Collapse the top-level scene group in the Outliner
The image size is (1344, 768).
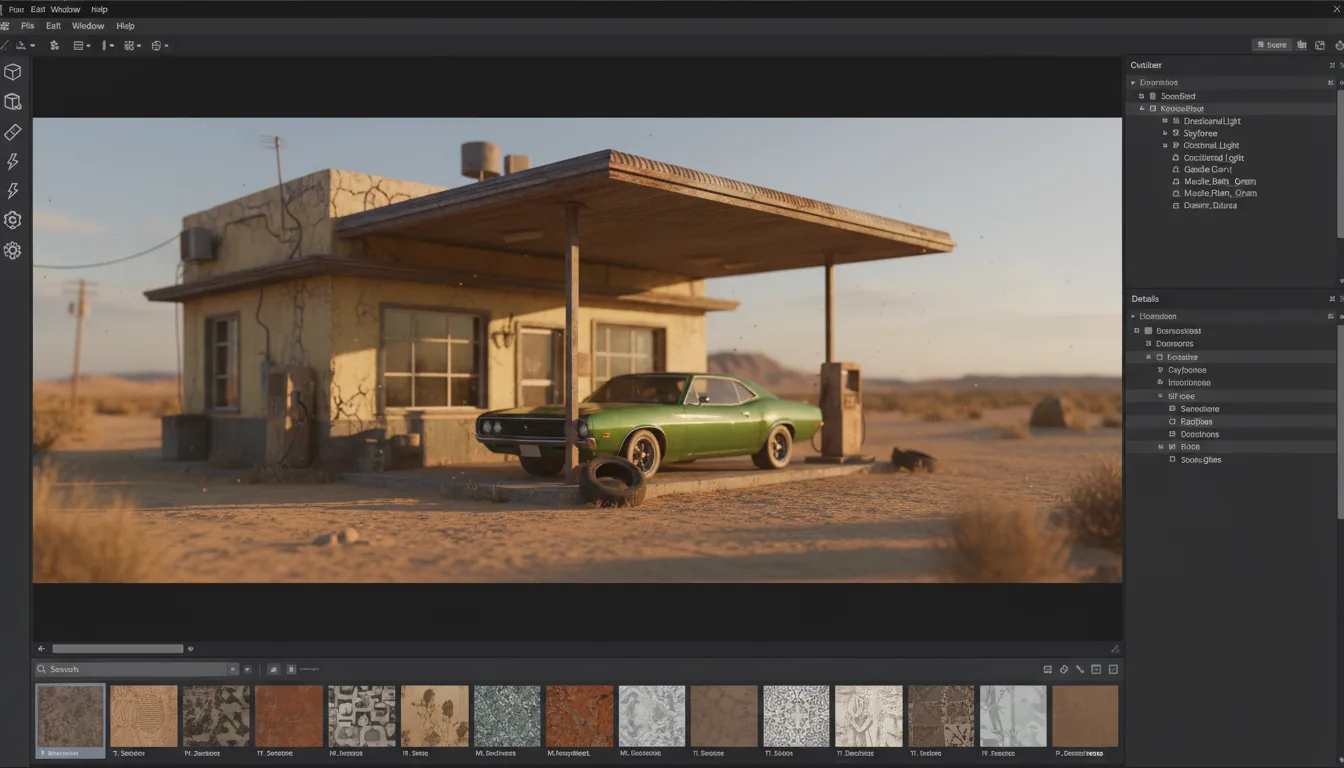(1134, 82)
